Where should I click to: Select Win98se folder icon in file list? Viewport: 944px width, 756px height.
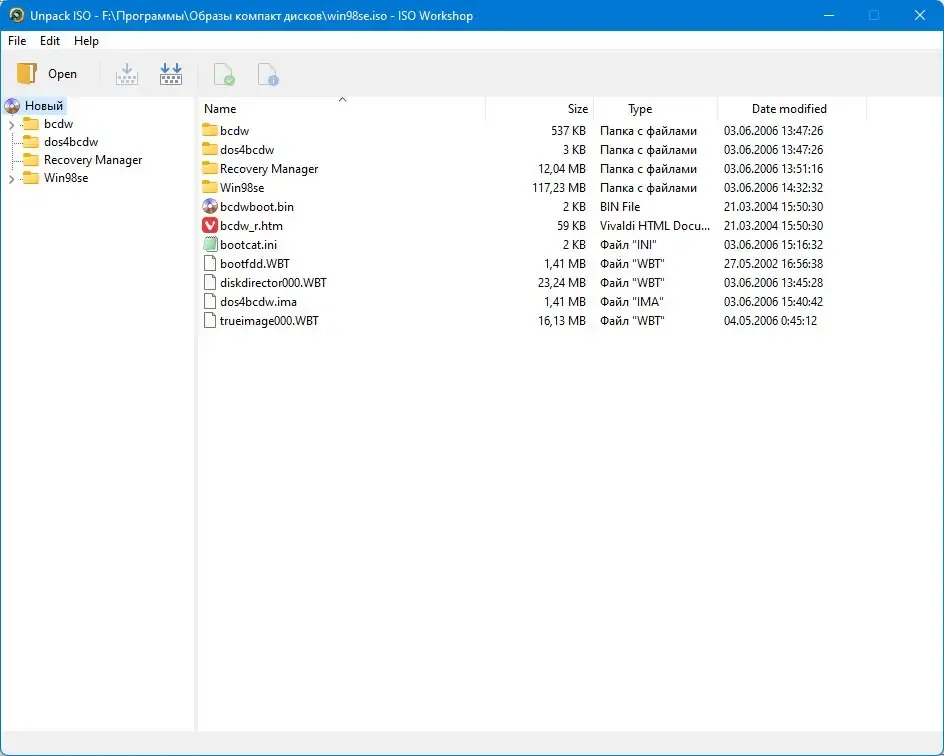210,187
